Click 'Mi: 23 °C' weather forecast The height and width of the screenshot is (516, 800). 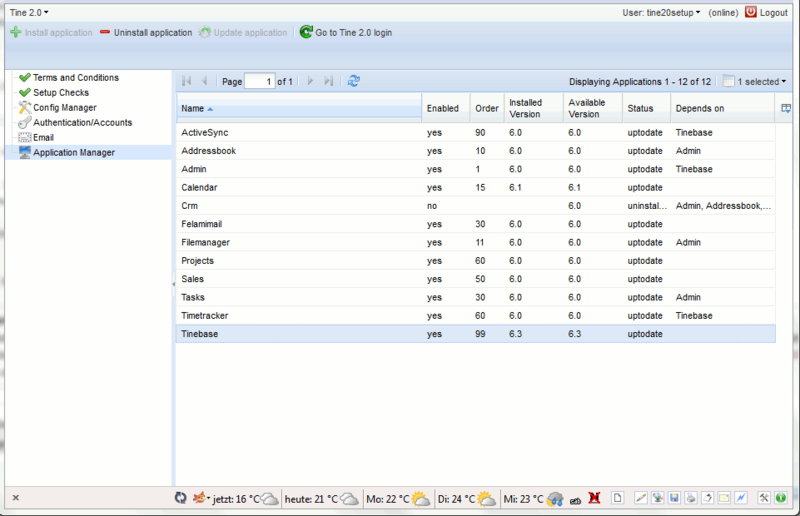[x=533, y=499]
